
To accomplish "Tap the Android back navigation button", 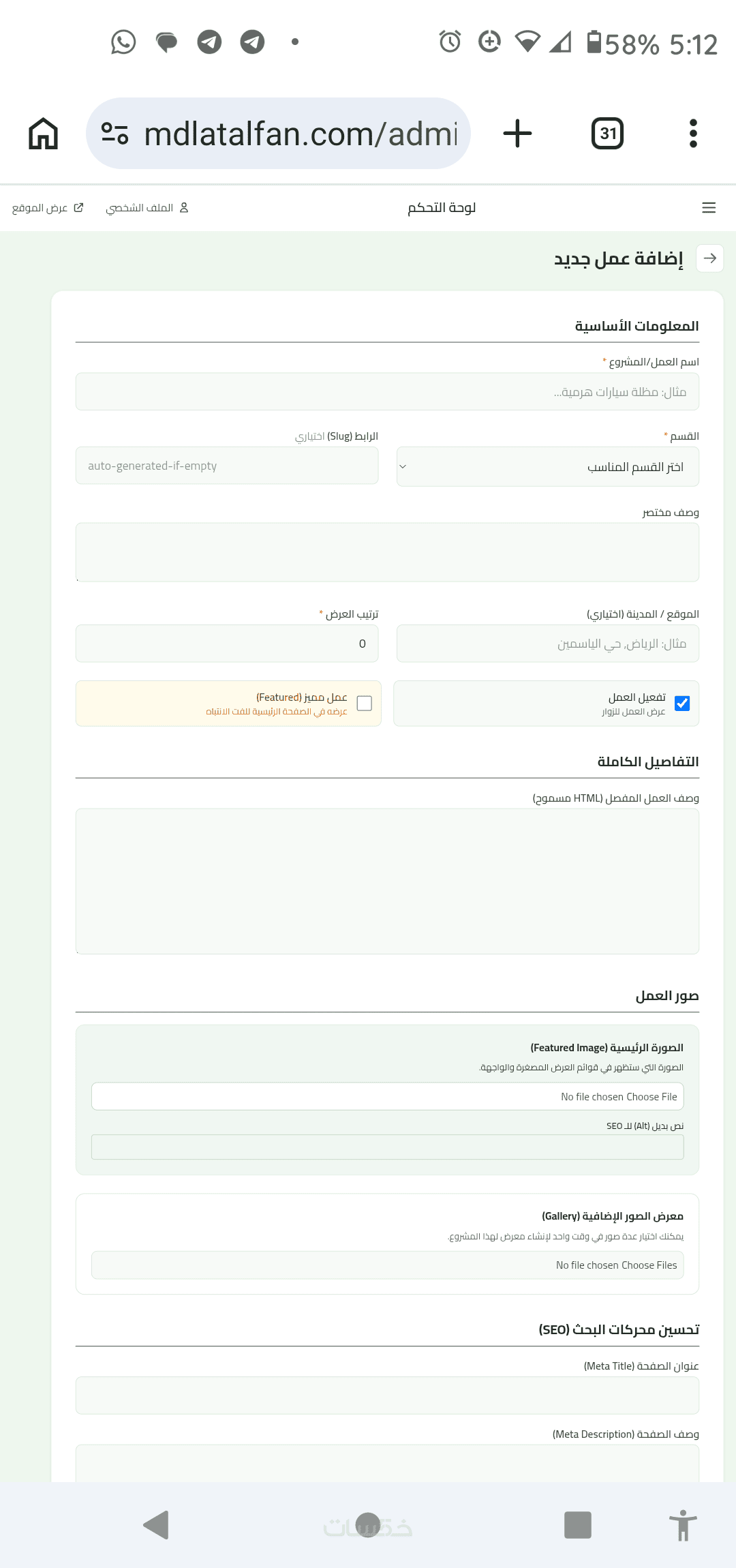I will [156, 1525].
